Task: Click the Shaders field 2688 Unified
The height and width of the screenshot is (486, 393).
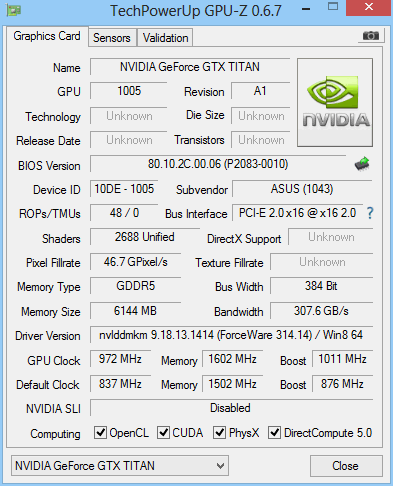Action: (x=145, y=237)
